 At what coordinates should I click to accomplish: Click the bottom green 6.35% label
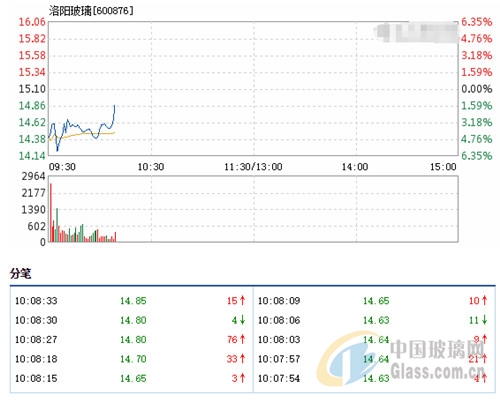(x=477, y=156)
